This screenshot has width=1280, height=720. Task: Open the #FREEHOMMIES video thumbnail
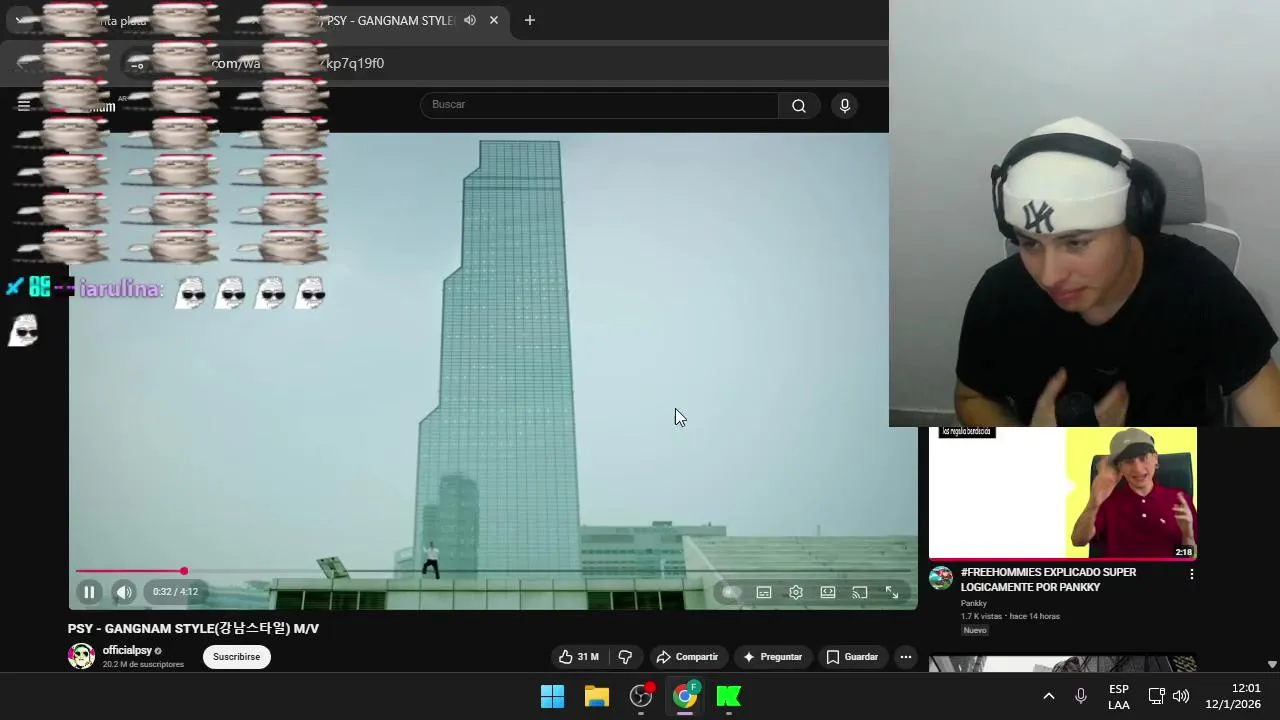click(x=1062, y=493)
